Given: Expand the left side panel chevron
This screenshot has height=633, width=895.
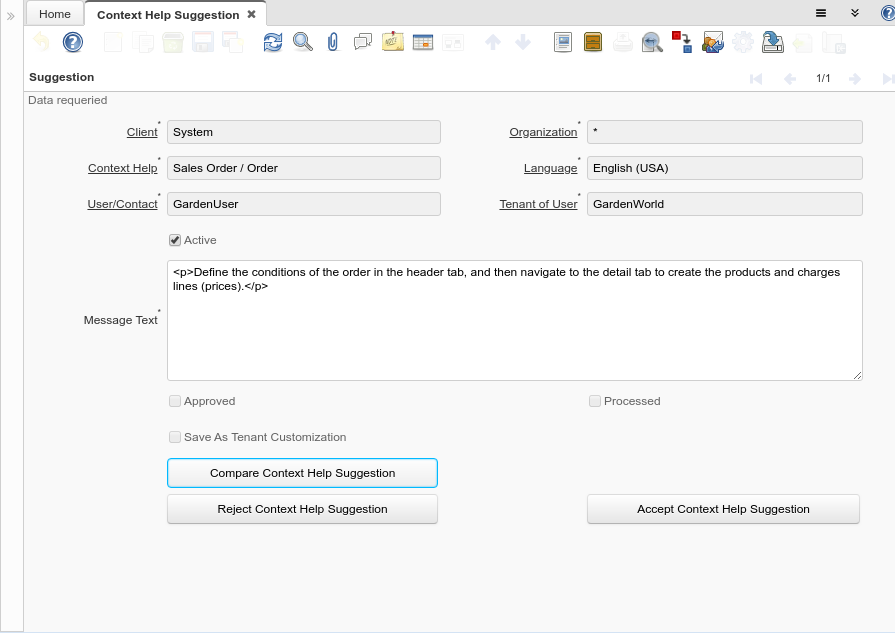Looking at the screenshot, I should point(11,16).
